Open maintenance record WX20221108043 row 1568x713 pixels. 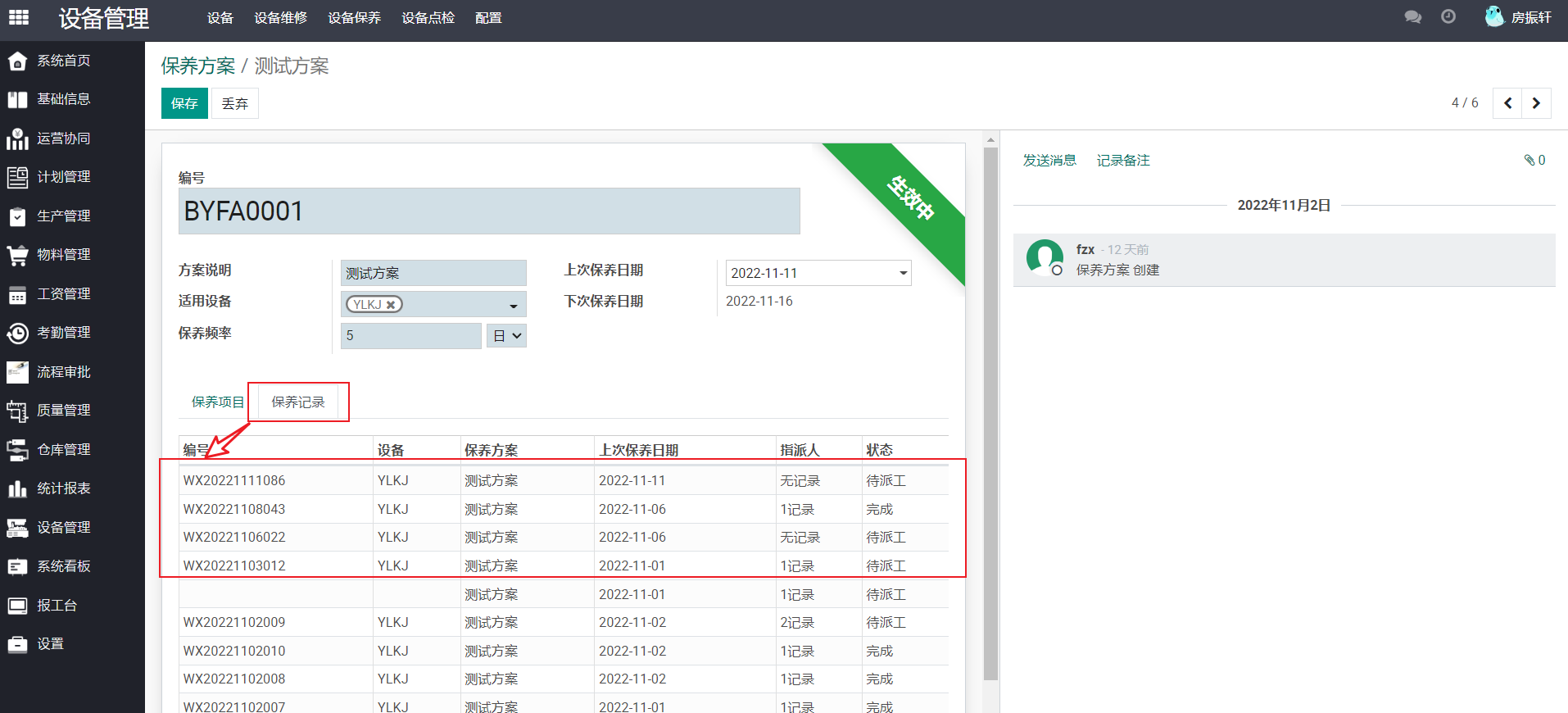pyautogui.click(x=234, y=509)
